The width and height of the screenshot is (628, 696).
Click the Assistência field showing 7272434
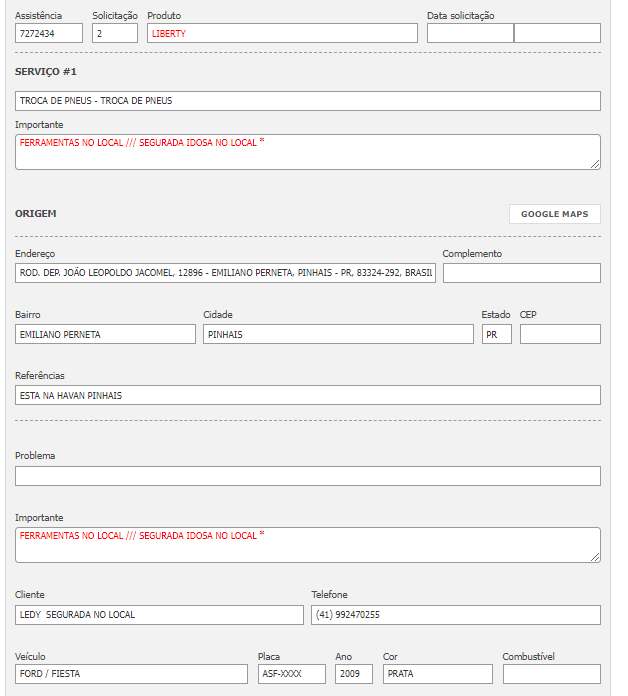49,33
